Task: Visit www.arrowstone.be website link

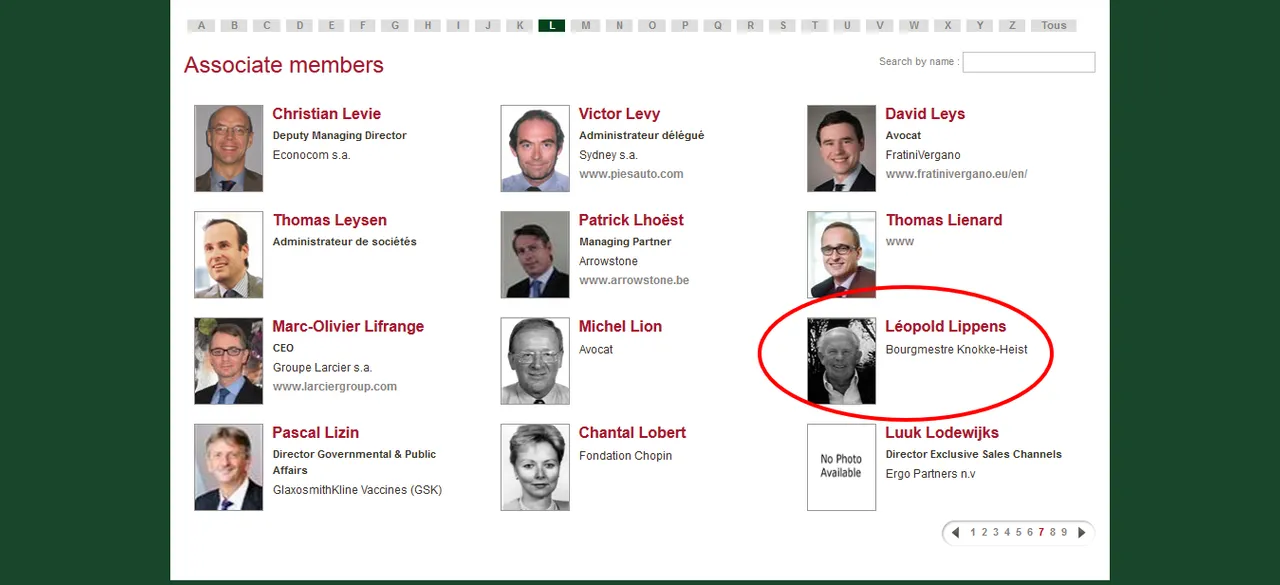Action: pyautogui.click(x=634, y=281)
